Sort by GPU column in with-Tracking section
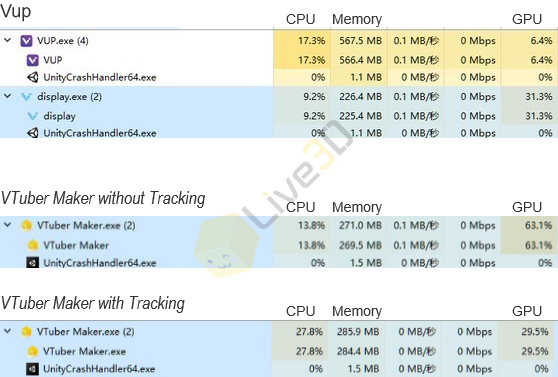558x377 pixels. [x=527, y=311]
